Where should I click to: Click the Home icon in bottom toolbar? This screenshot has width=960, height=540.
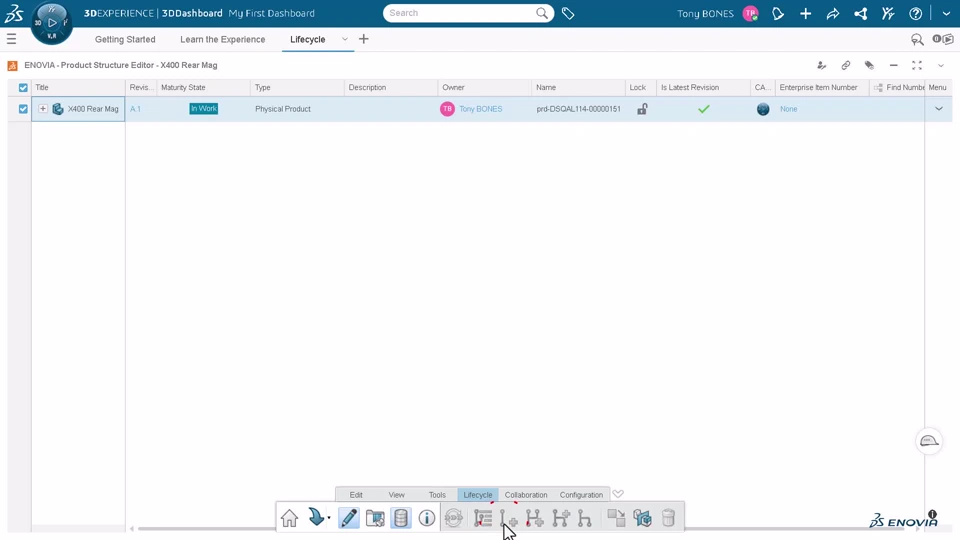[290, 518]
